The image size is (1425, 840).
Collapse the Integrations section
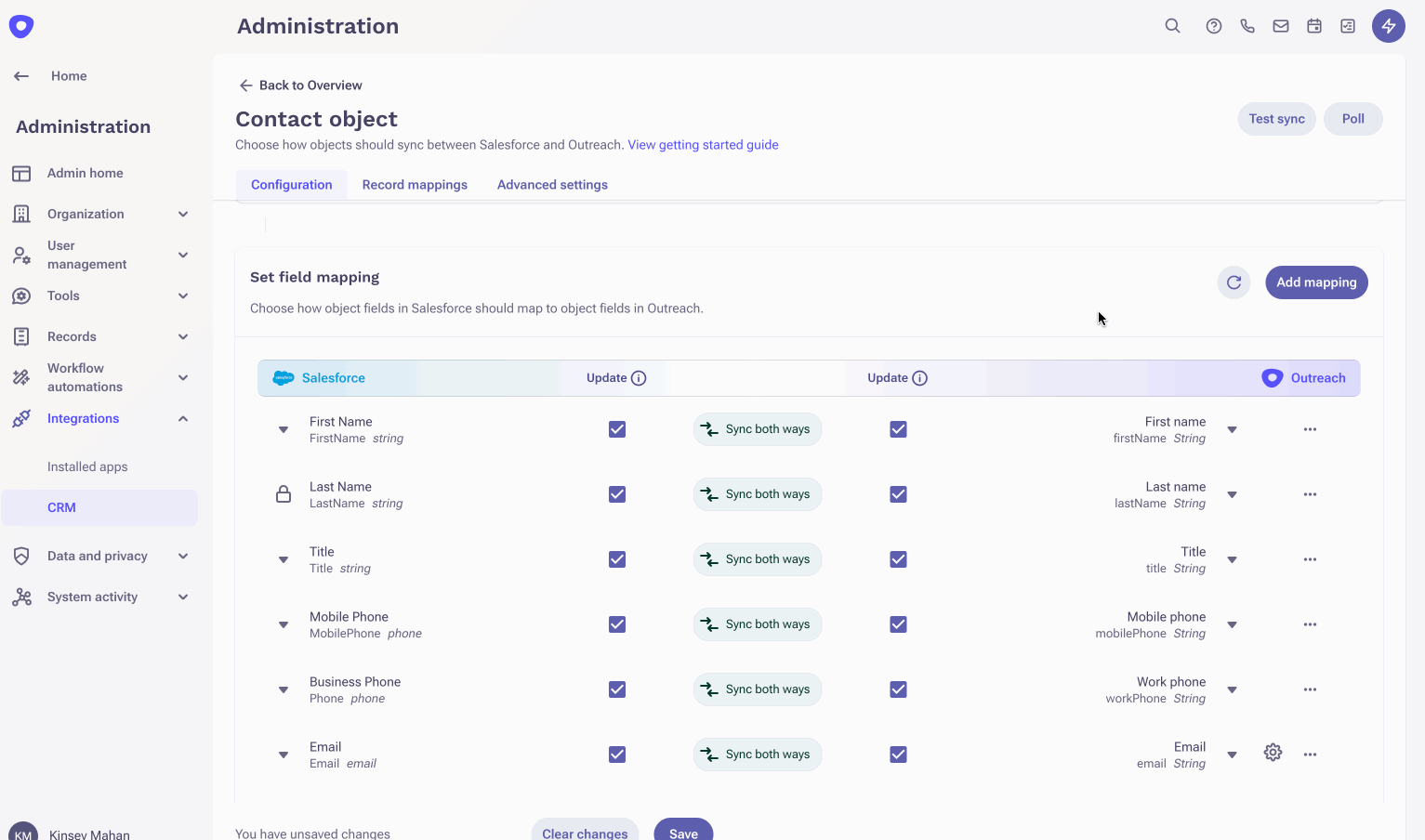point(183,419)
